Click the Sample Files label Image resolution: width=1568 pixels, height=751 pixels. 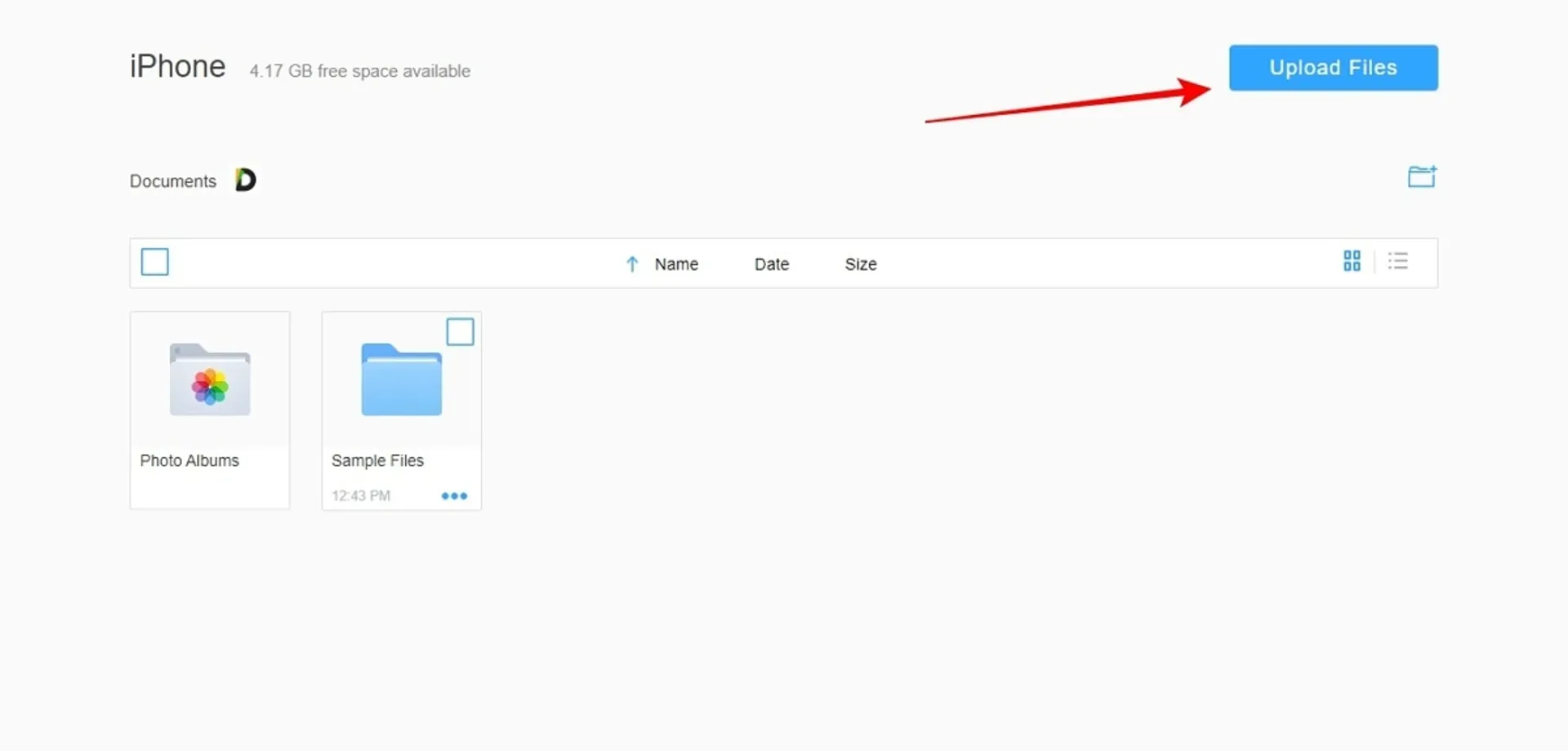[377, 460]
